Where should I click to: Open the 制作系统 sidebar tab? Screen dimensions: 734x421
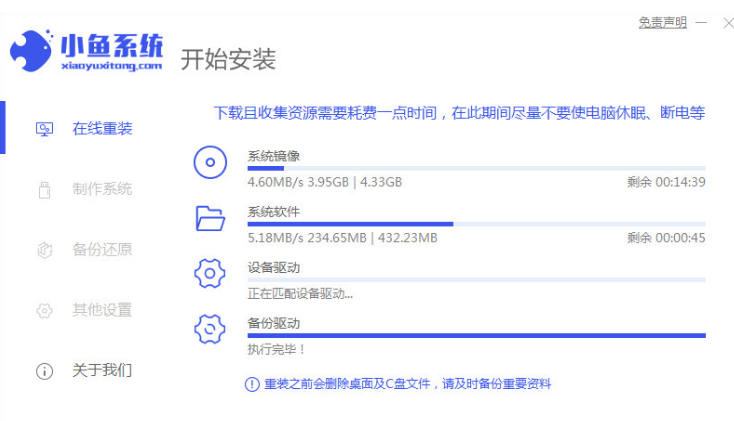click(x=101, y=189)
